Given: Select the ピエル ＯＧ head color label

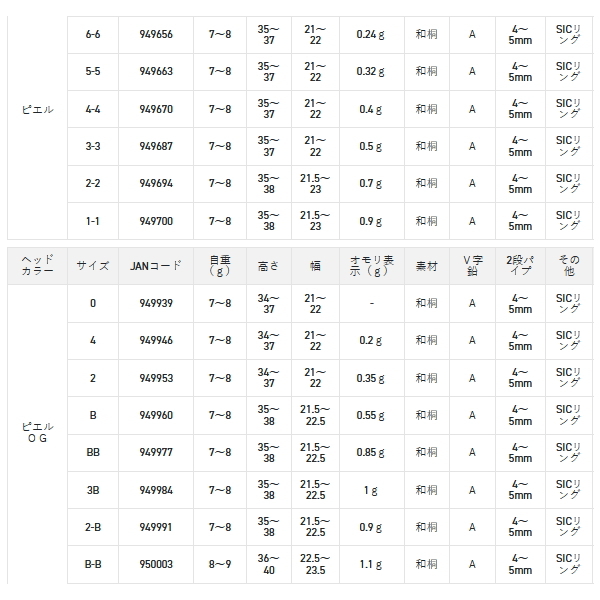Looking at the screenshot, I should pyautogui.click(x=37, y=432).
